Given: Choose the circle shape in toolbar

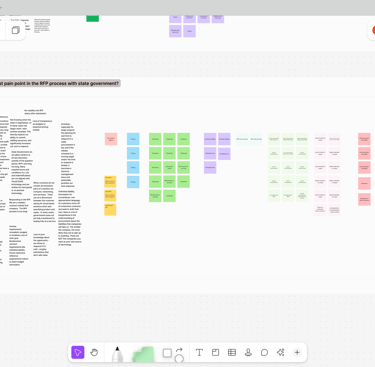Looking at the screenshot, I should click(179, 359).
